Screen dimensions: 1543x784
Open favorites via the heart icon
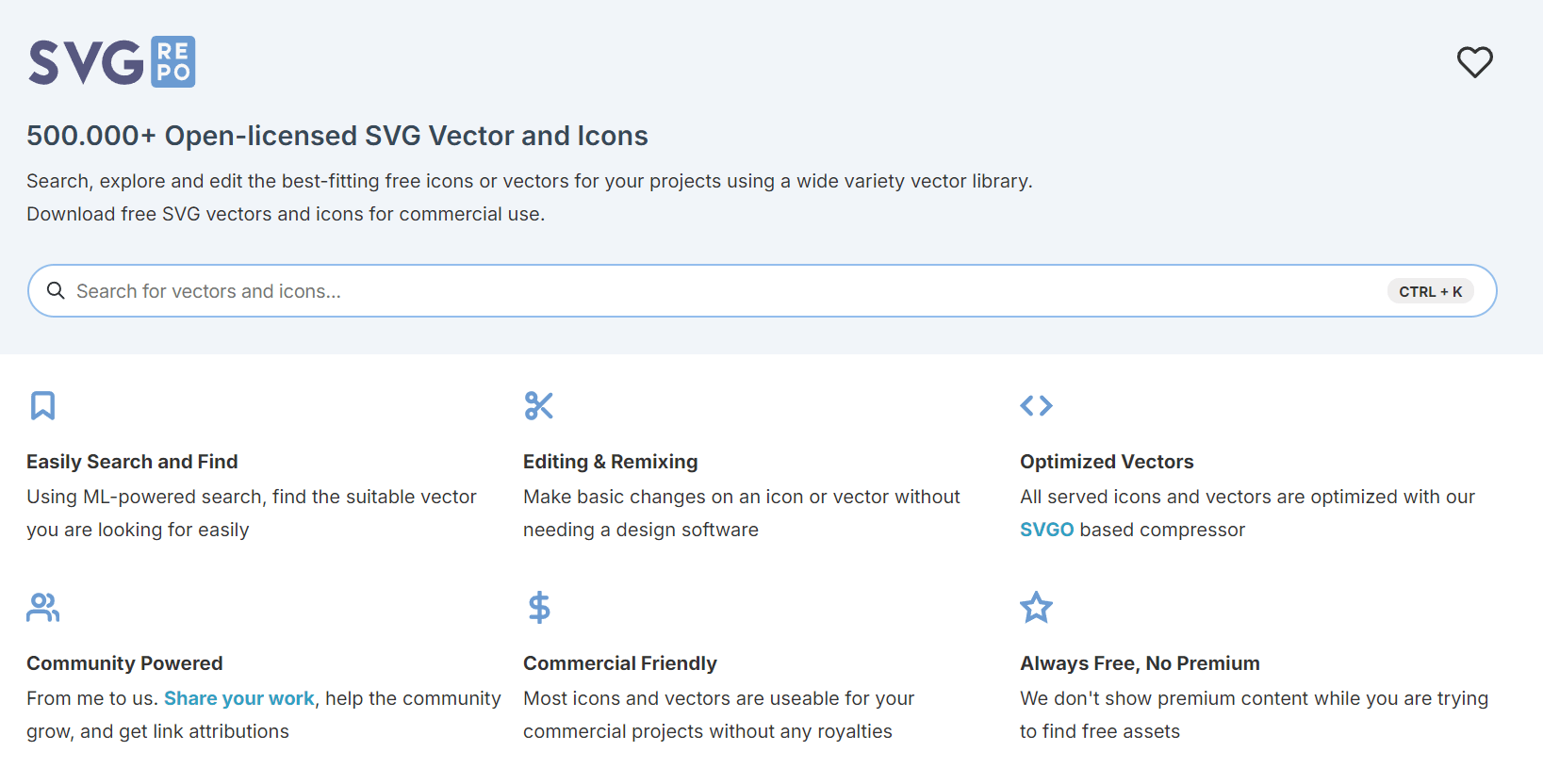click(1474, 62)
